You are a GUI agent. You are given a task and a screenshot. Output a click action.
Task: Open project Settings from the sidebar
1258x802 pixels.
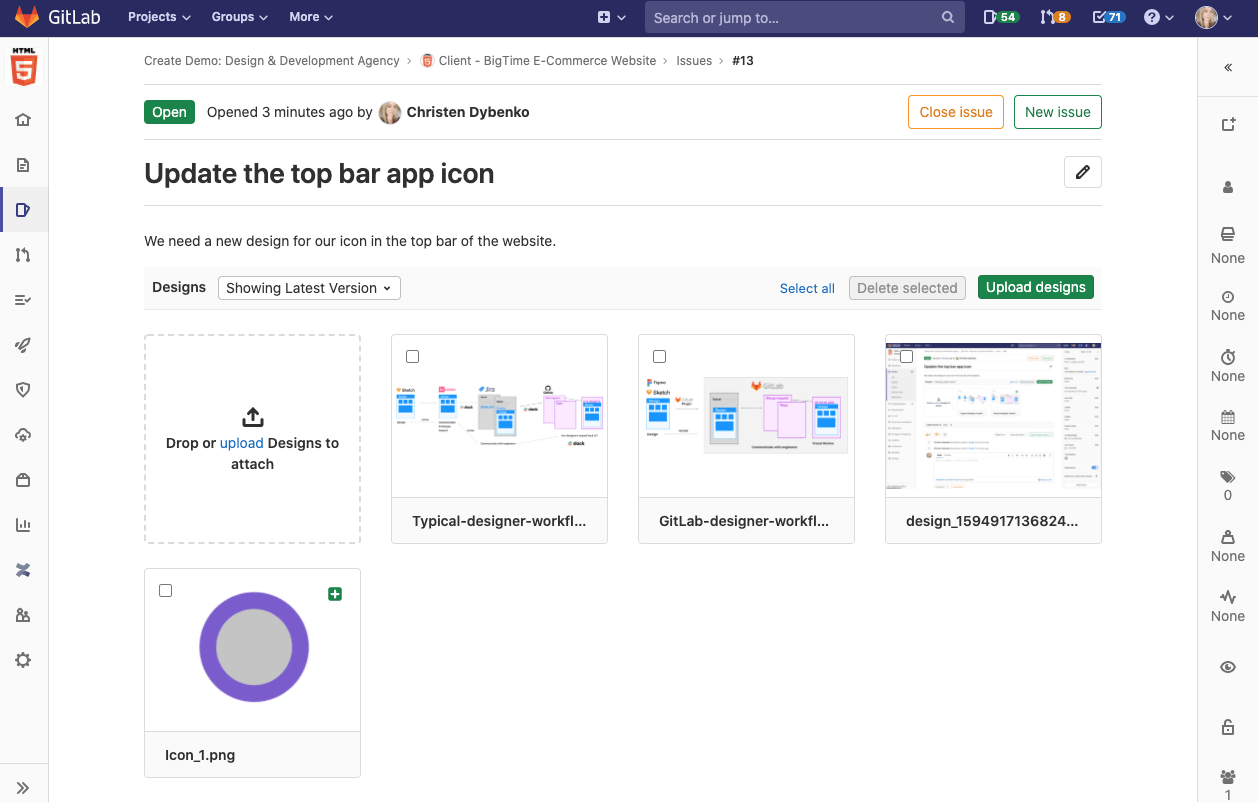click(x=23, y=659)
